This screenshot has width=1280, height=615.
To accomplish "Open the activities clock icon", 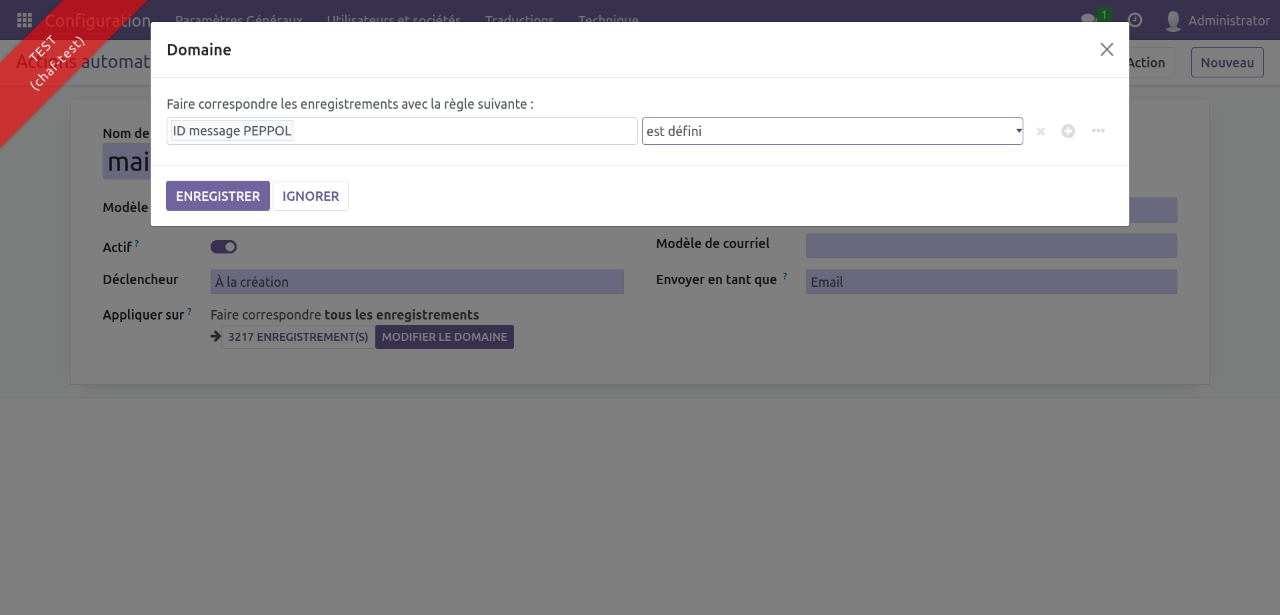I will tap(1135, 20).
